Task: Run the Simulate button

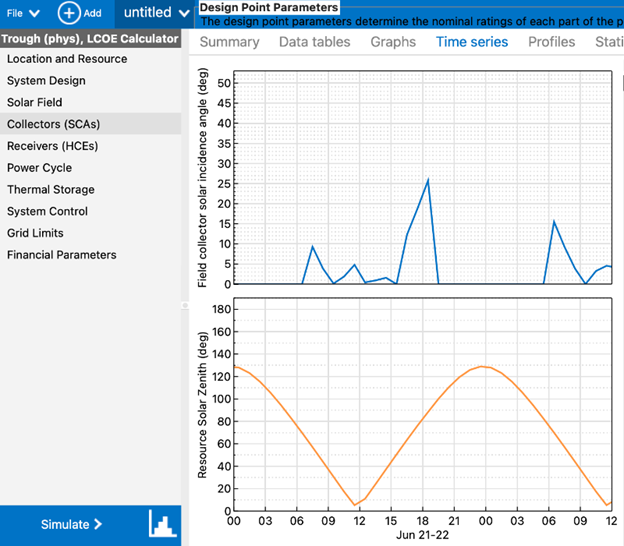Action: pyautogui.click(x=71, y=524)
